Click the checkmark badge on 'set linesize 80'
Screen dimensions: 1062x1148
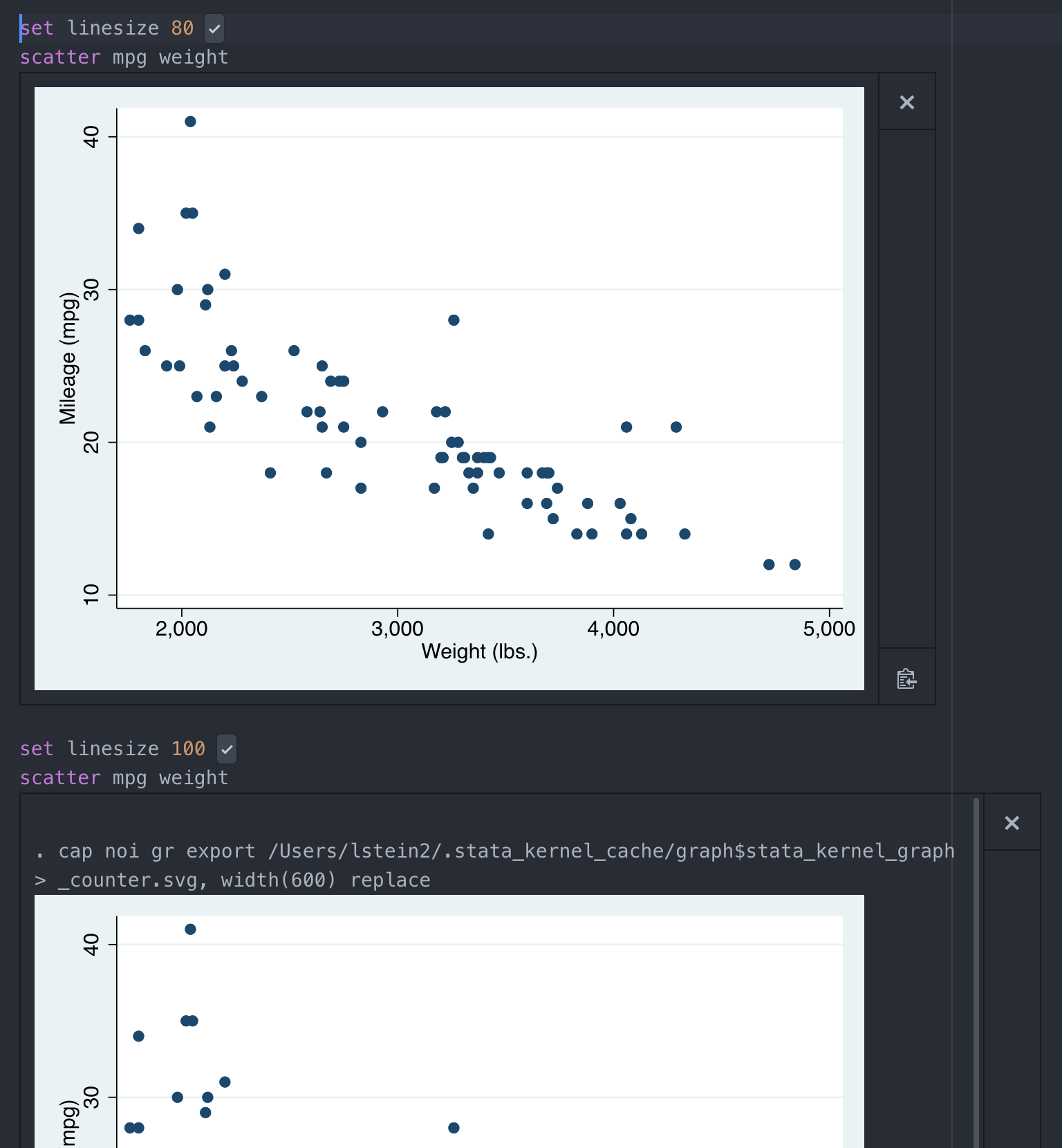coord(214,28)
